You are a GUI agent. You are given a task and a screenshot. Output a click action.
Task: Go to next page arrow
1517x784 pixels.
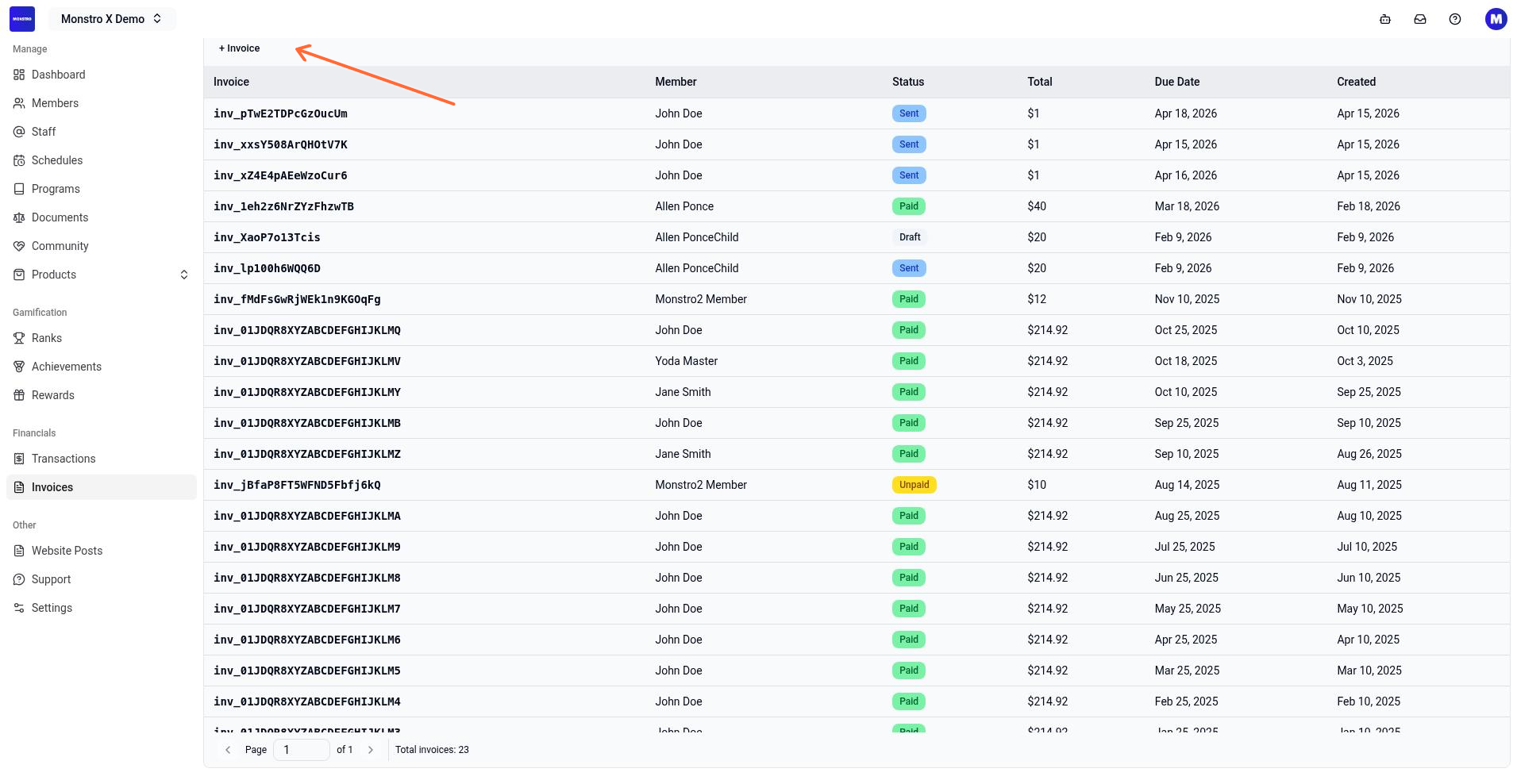pos(371,750)
